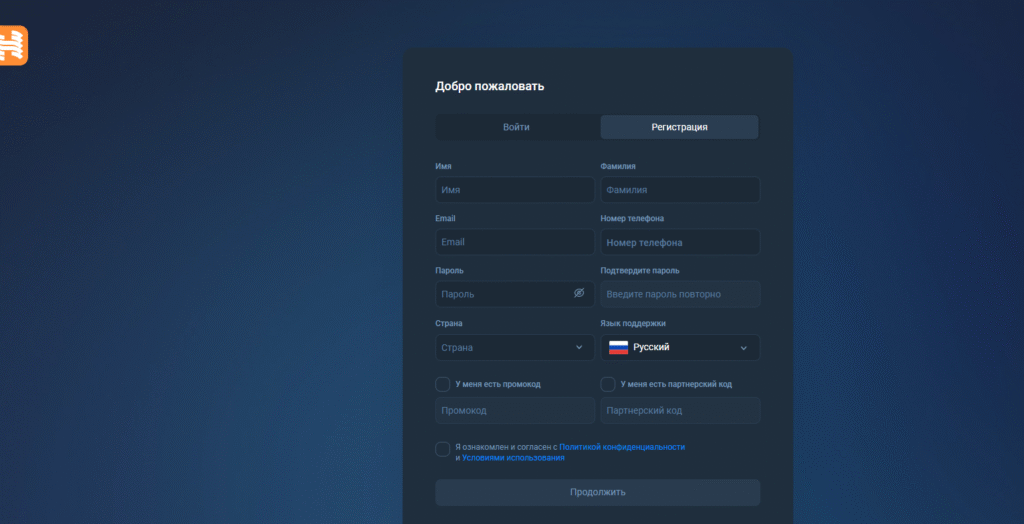Open the Условиями использования link
Viewport: 1024px width, 524px height.
point(513,458)
